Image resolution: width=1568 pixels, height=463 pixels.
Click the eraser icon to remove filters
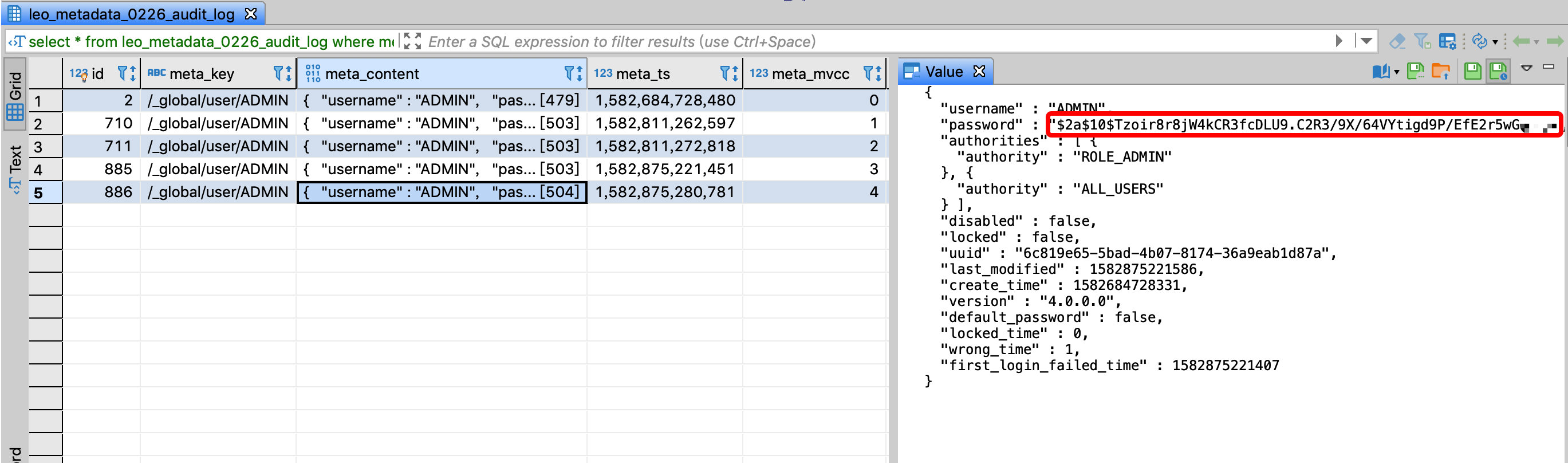[1397, 41]
